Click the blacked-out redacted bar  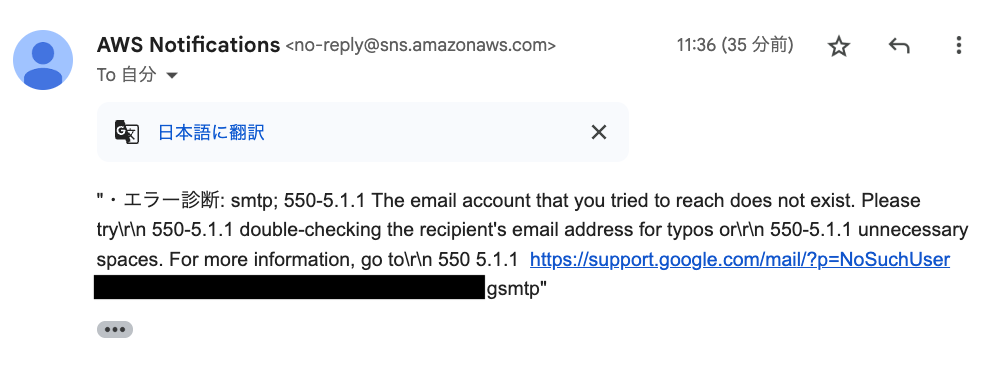click(290, 287)
